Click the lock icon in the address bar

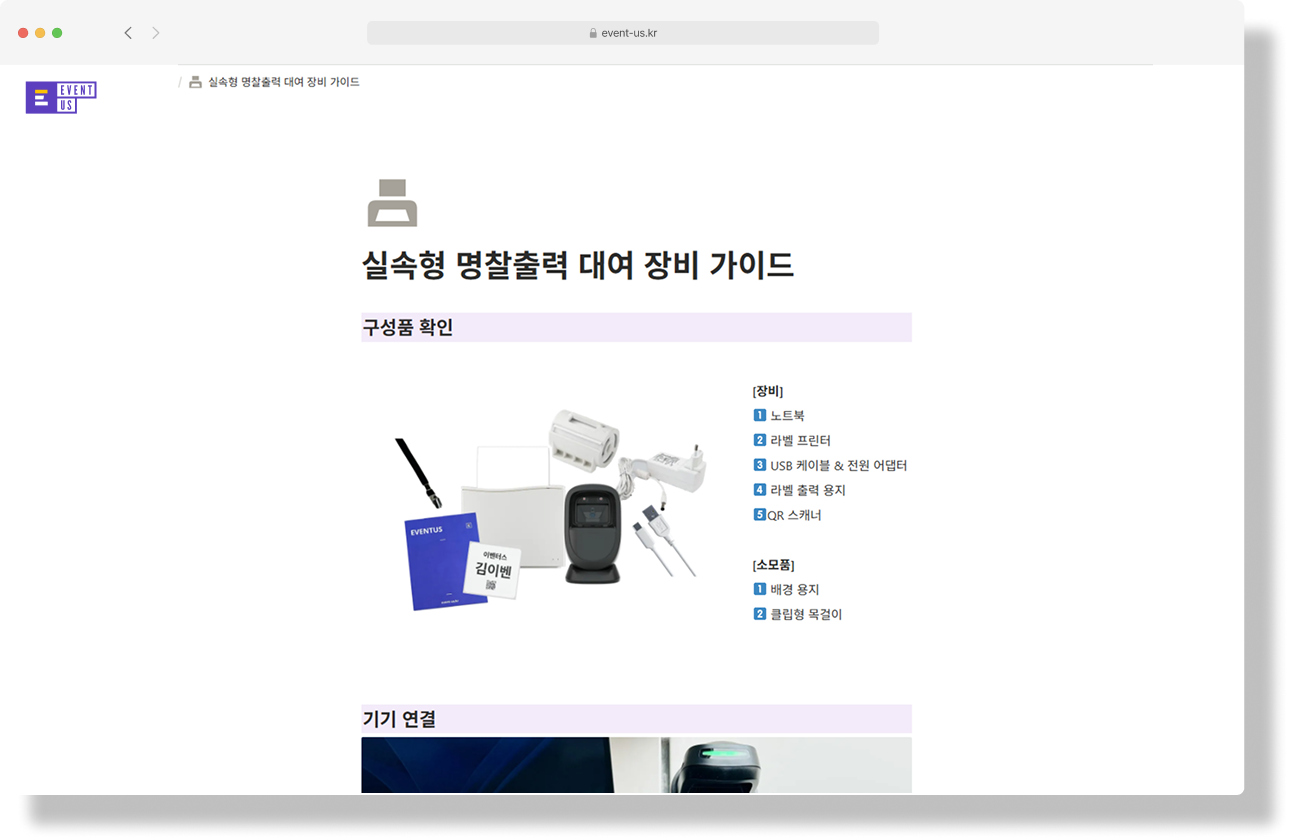[x=595, y=32]
